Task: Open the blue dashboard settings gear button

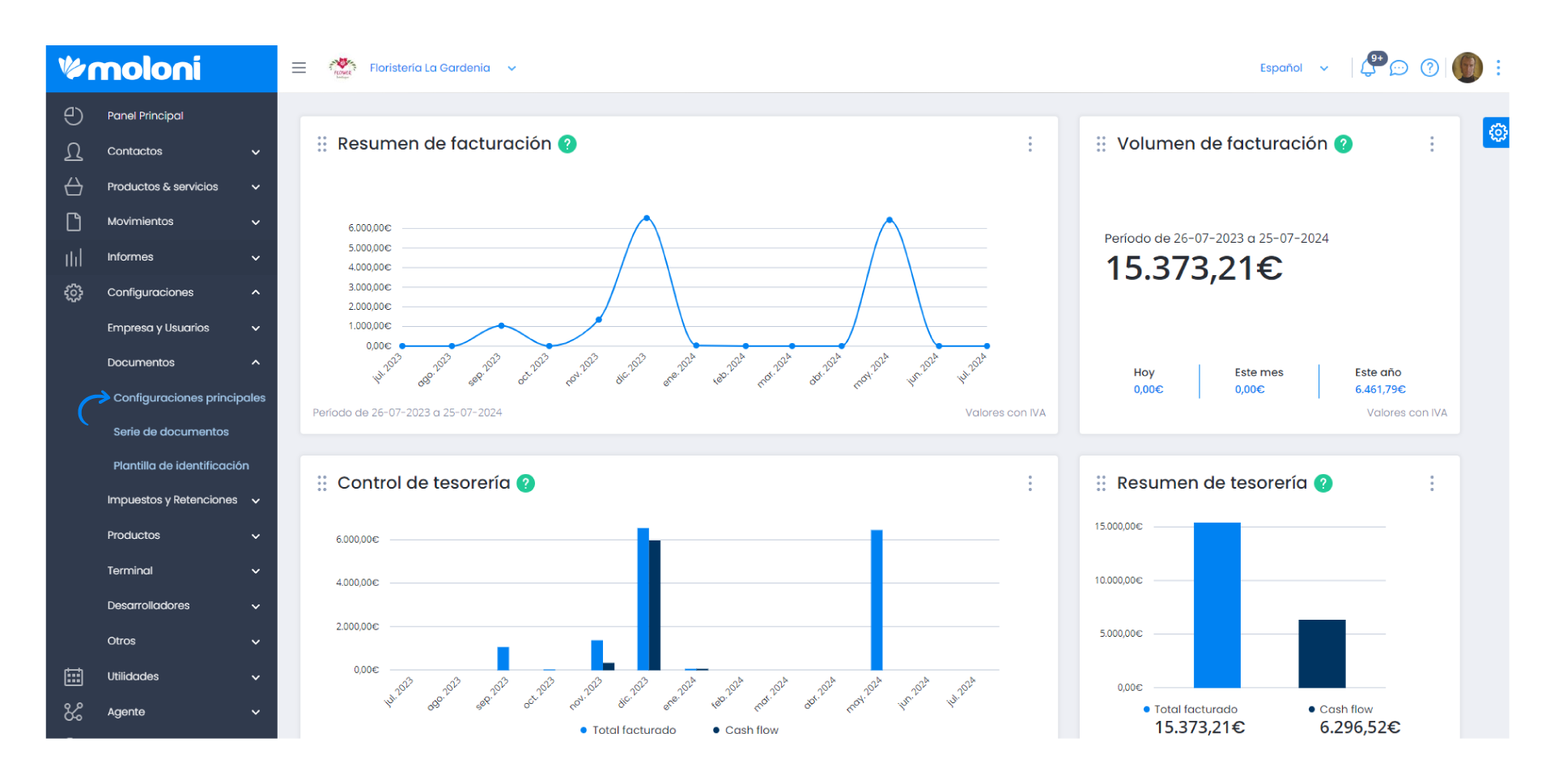Action: tap(1497, 133)
